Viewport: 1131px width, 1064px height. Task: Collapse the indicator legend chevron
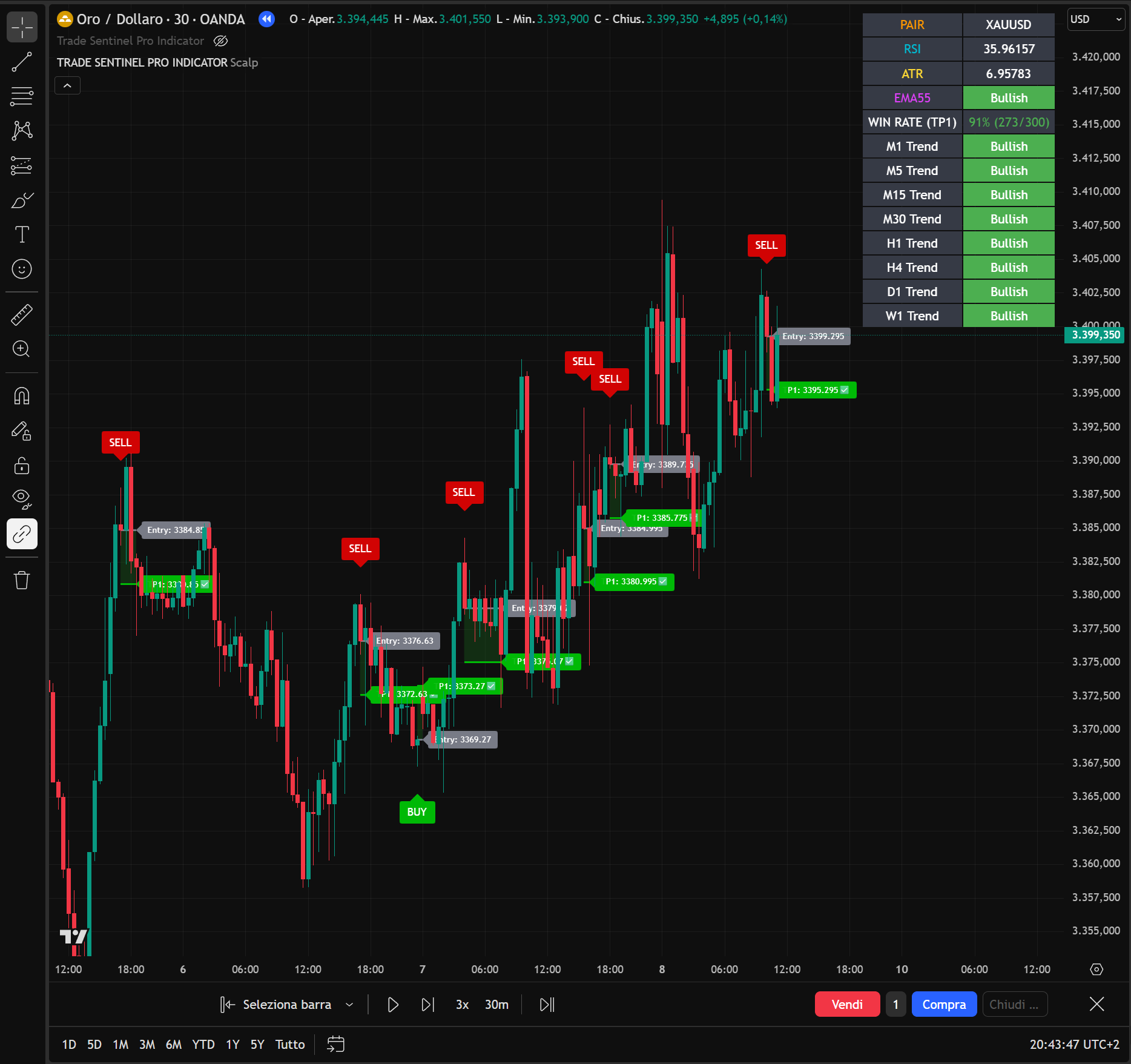pyautogui.click(x=67, y=86)
